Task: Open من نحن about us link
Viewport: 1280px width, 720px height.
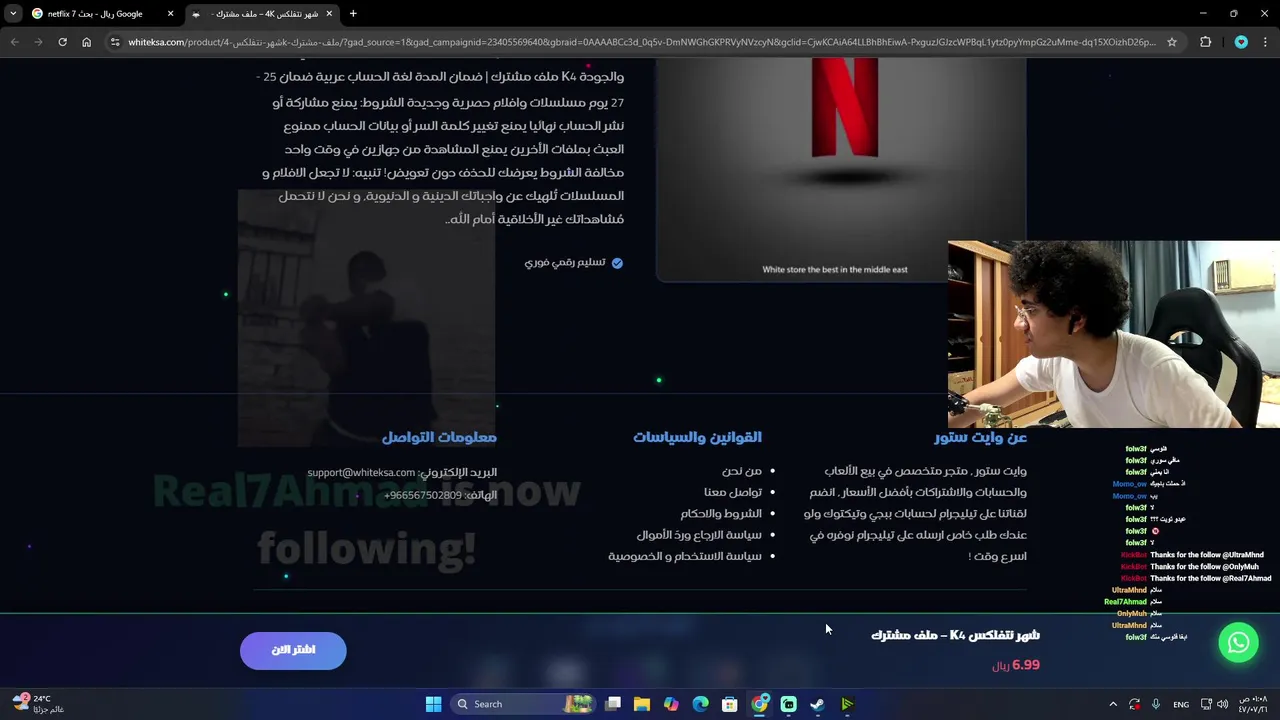Action: 742,471
